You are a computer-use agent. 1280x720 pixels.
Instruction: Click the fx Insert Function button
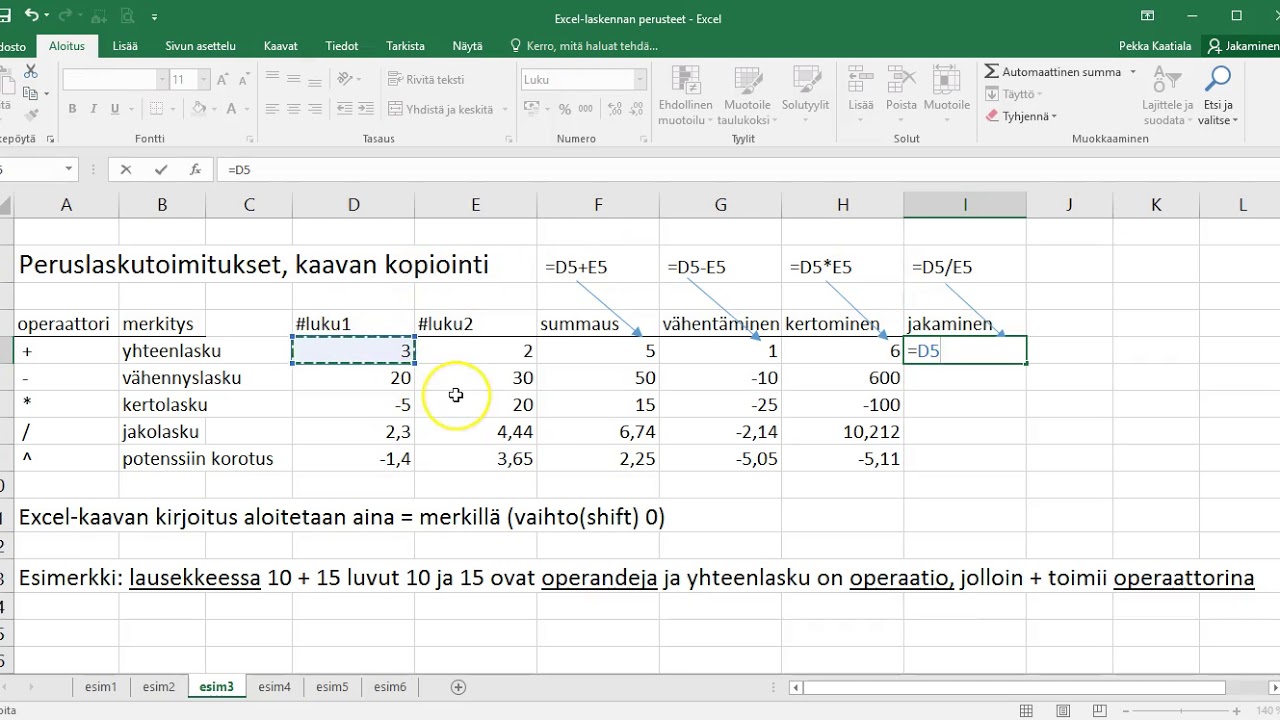pos(195,170)
